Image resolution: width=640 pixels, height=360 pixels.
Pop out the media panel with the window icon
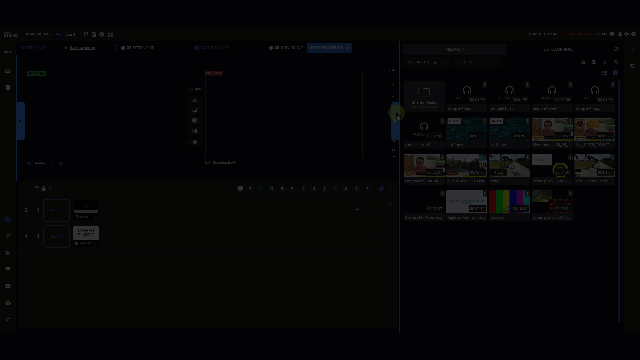click(x=616, y=49)
